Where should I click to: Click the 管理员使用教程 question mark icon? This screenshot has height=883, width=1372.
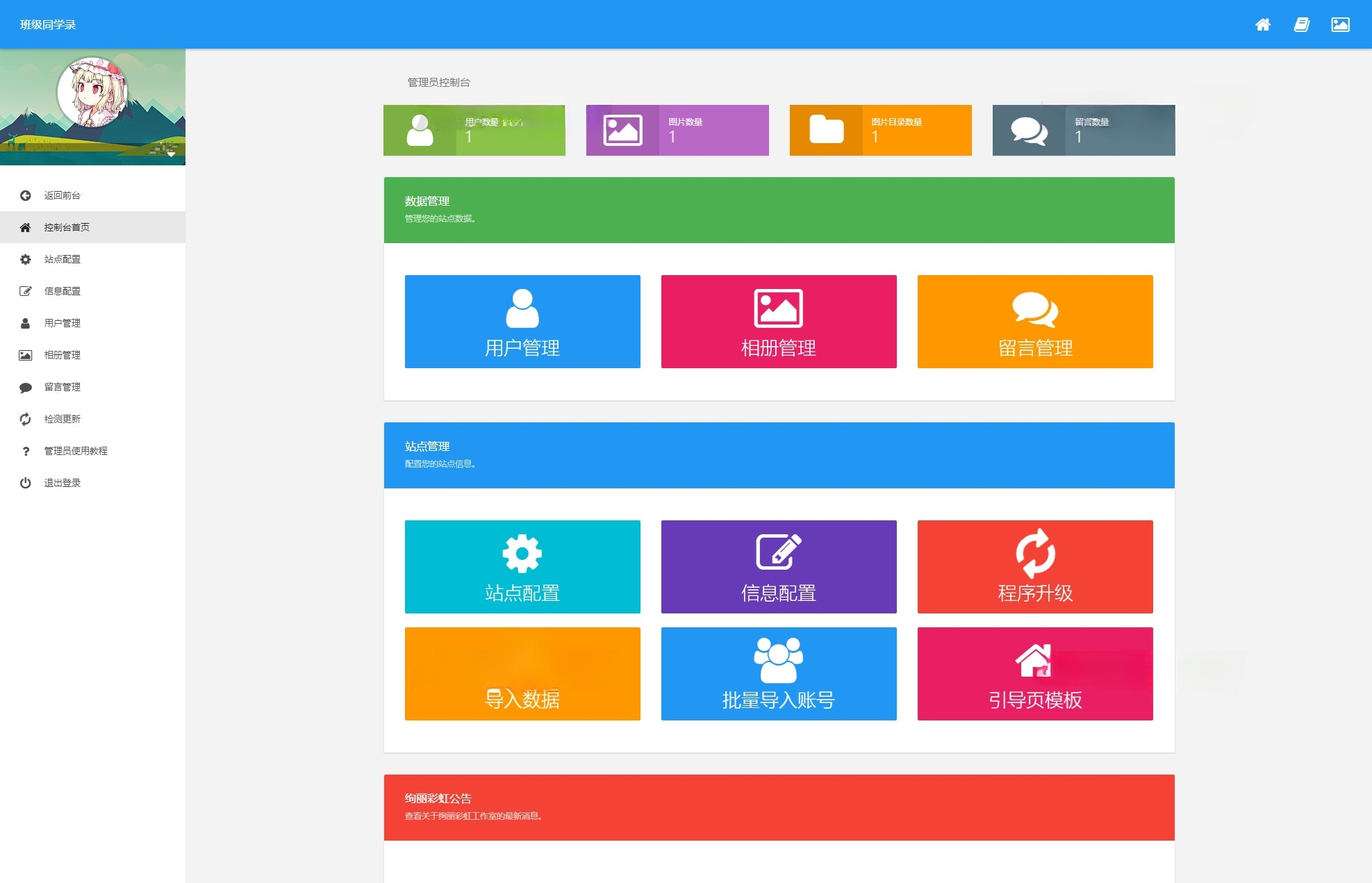tap(26, 452)
